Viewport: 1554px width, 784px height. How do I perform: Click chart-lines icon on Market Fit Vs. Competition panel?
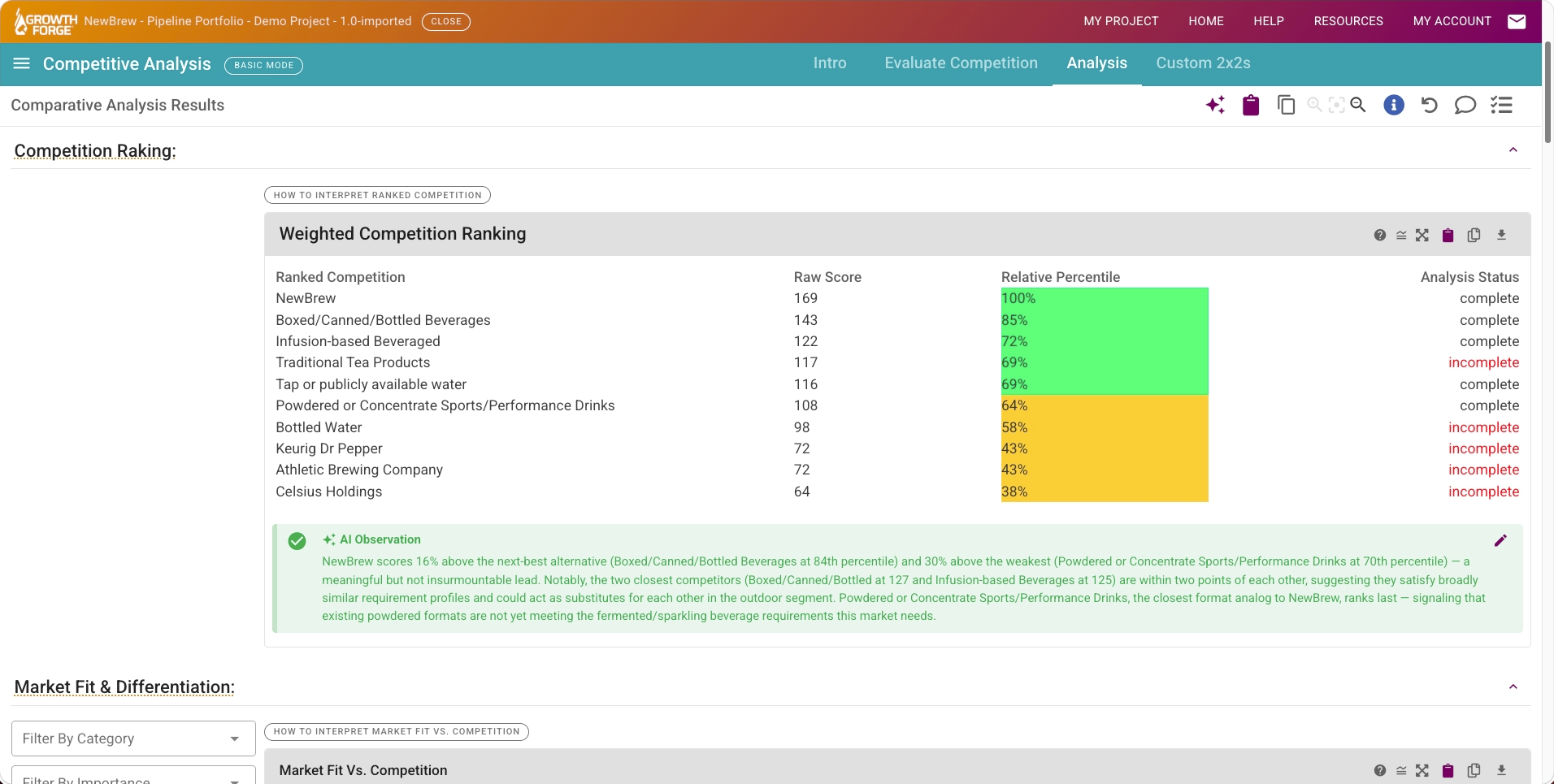point(1401,770)
